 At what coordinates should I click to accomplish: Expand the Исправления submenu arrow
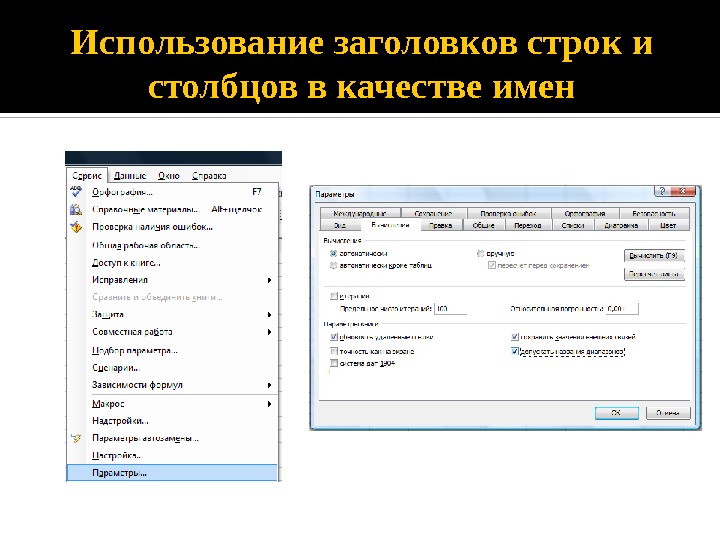(x=270, y=280)
